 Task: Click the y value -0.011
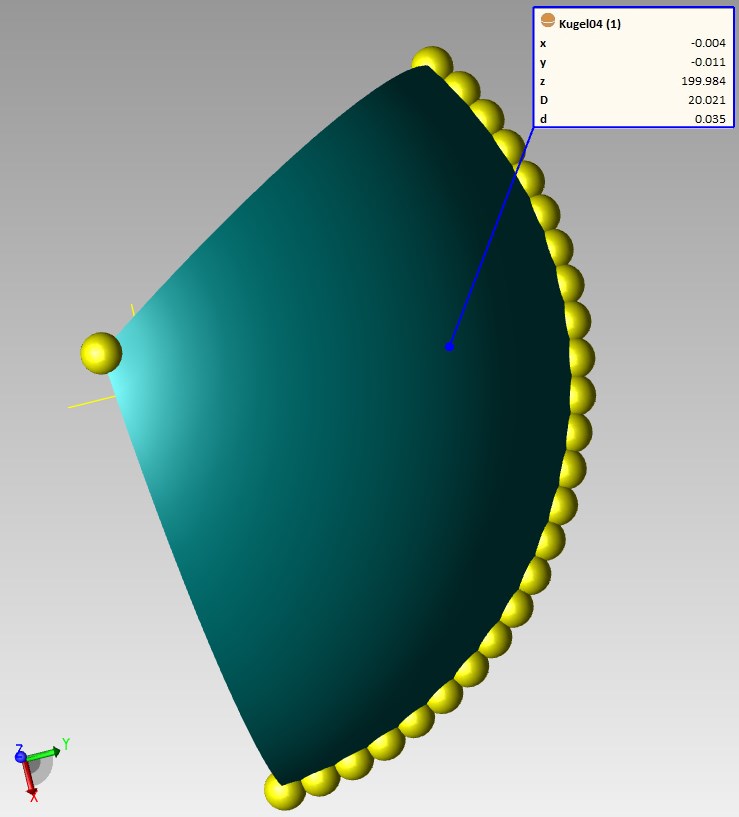click(x=707, y=62)
